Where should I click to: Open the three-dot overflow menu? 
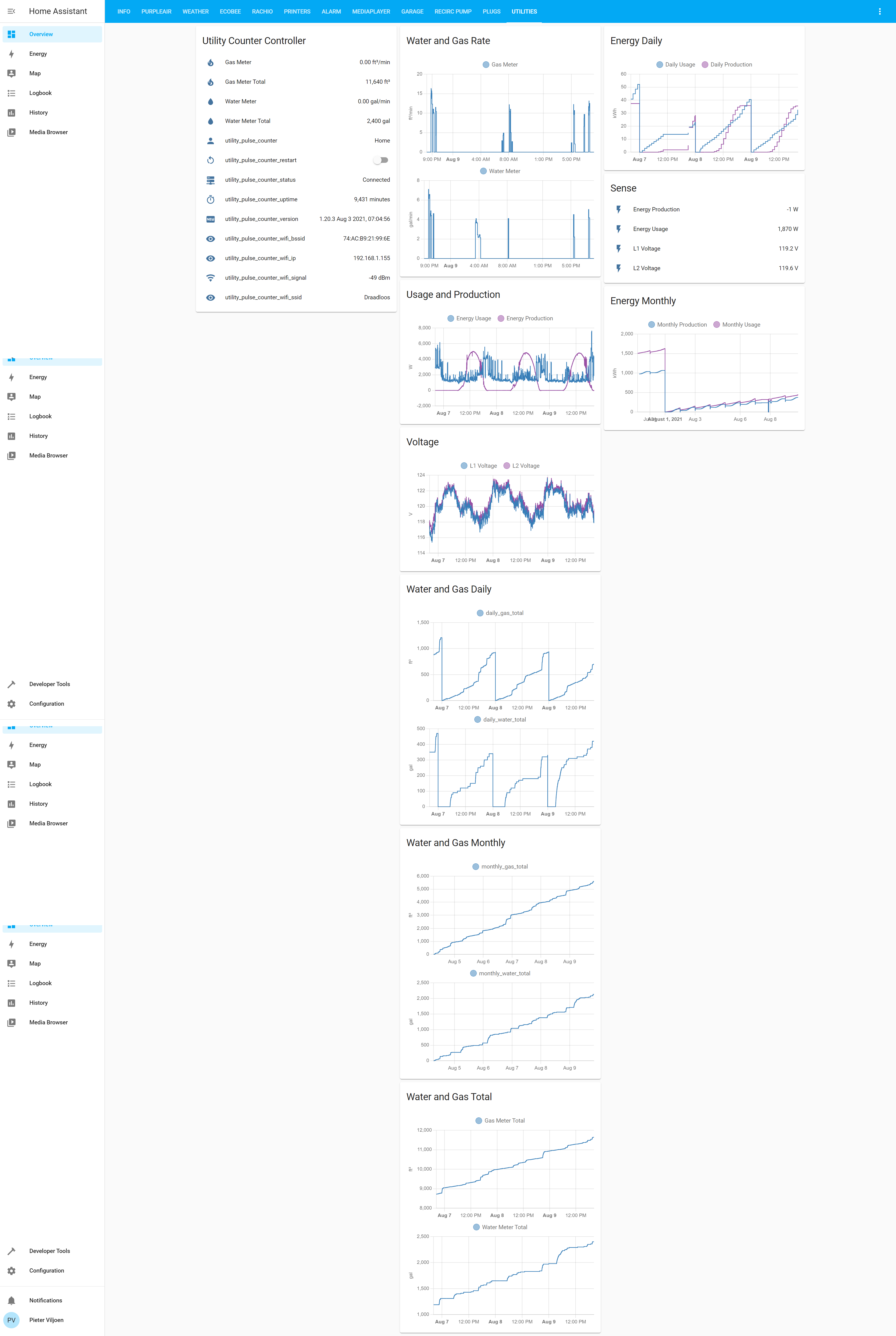point(879,11)
